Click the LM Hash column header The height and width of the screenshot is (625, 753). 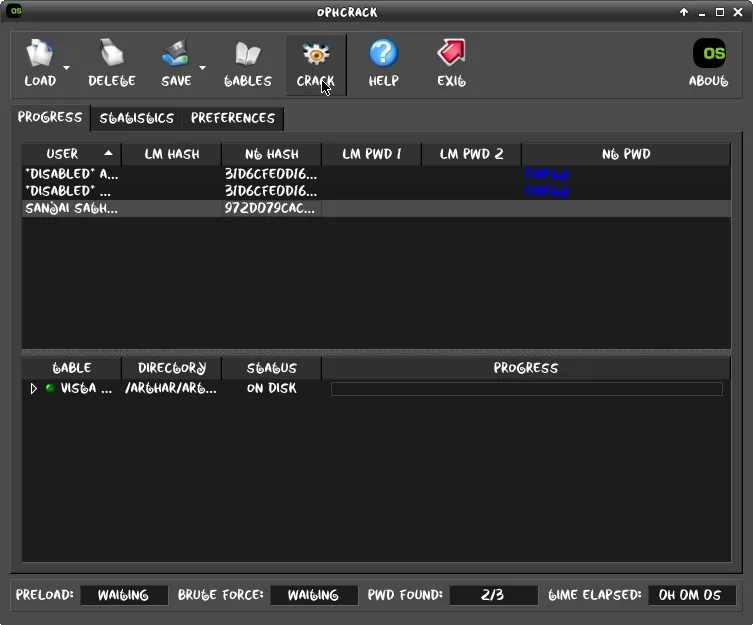(x=172, y=154)
